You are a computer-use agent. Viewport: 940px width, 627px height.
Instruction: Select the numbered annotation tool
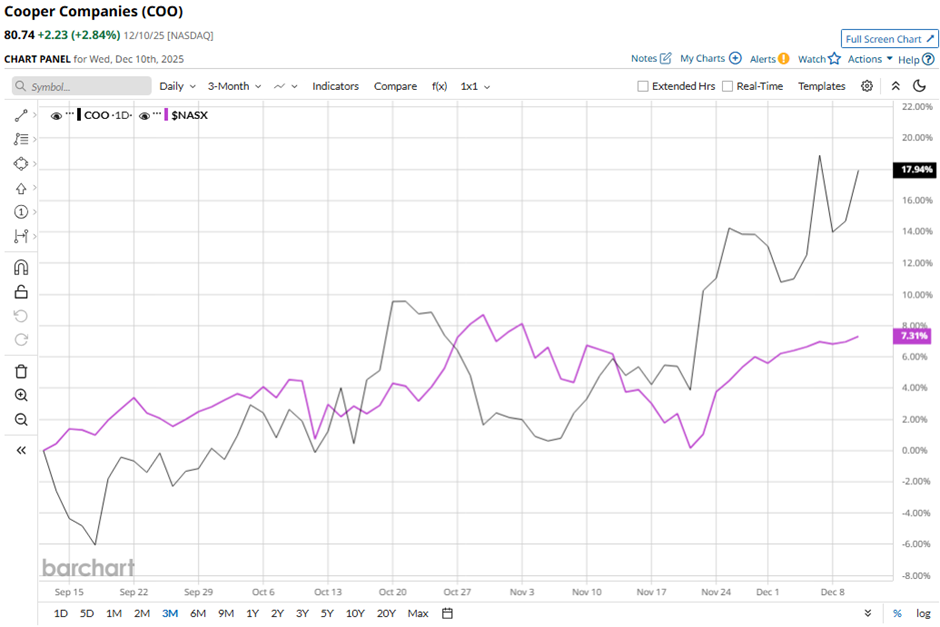tap(21, 212)
